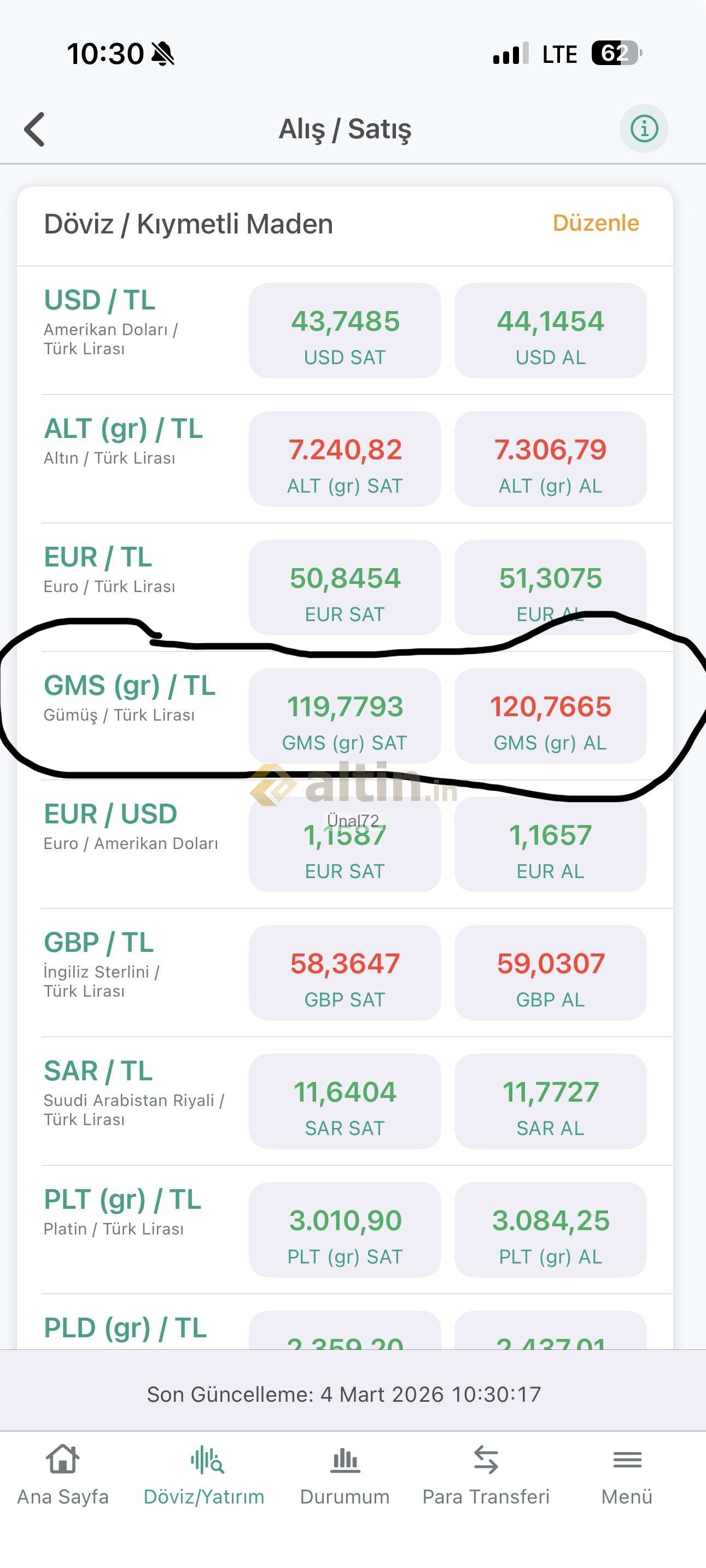Choose the GMS (gr) AL button
The image size is (706, 1568).
[x=550, y=716]
